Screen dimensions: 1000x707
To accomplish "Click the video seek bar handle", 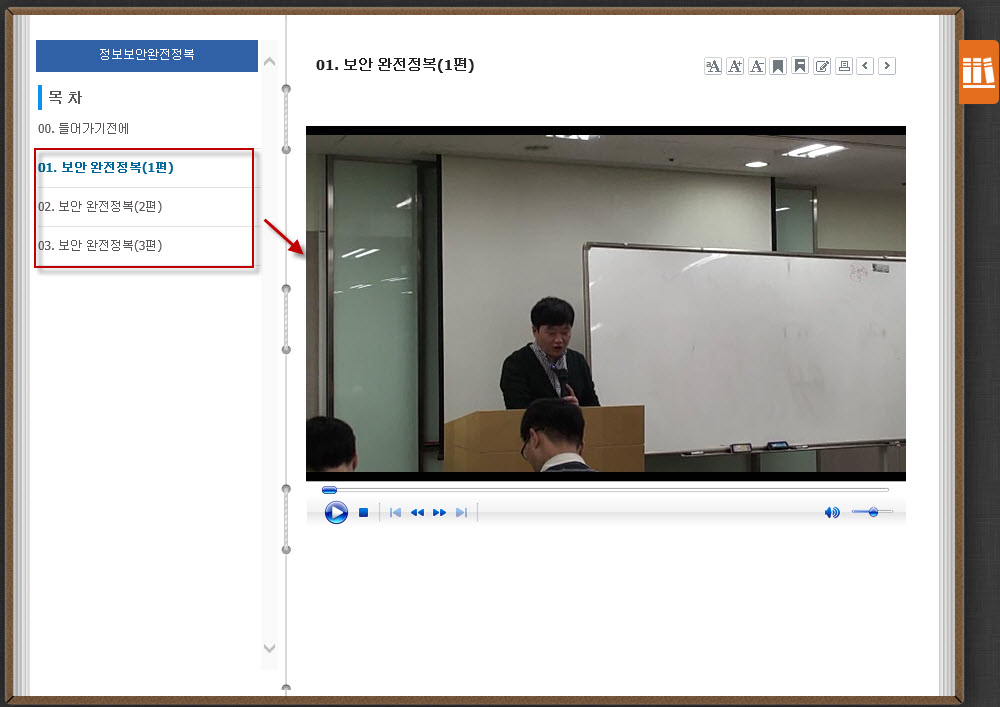I will pos(329,490).
